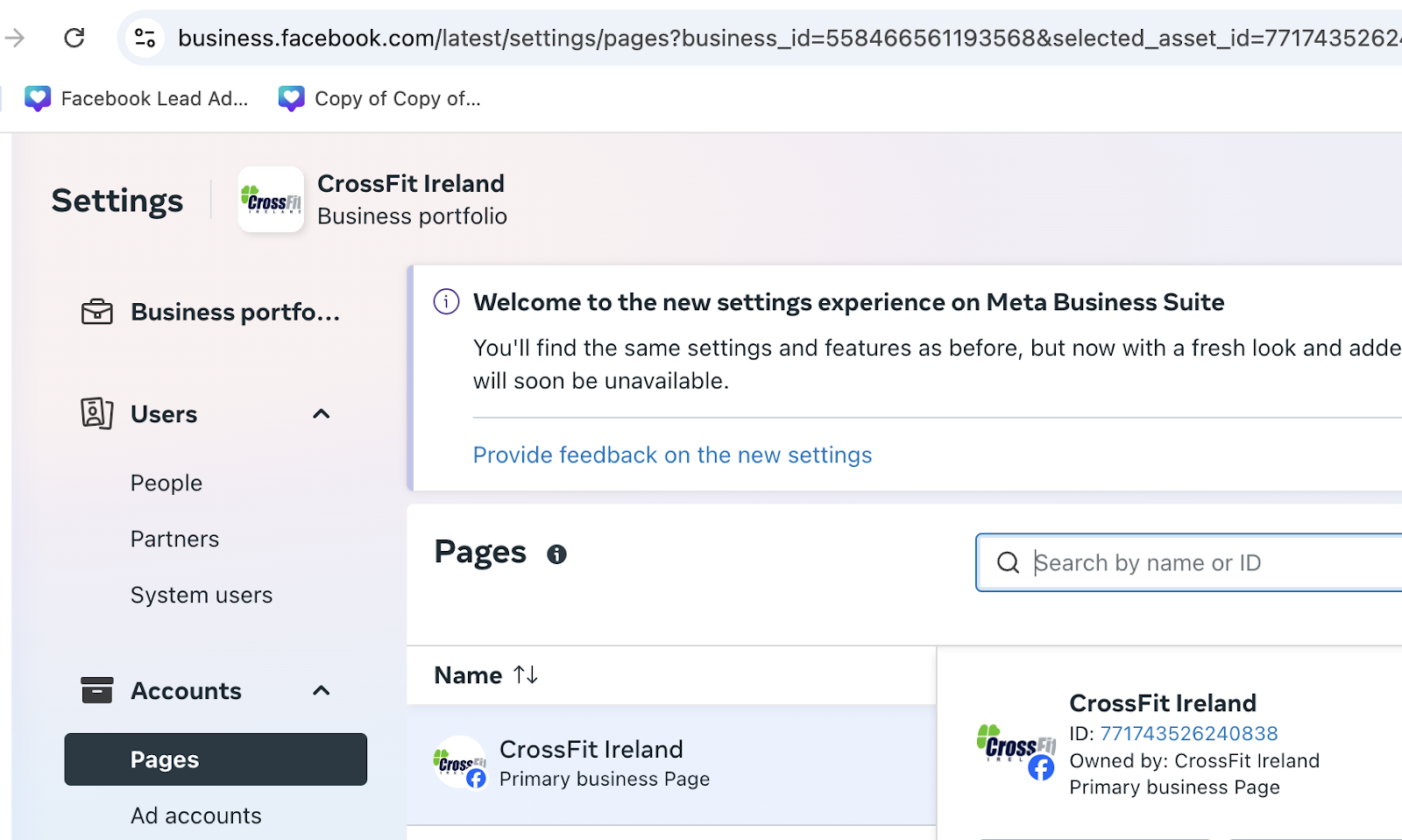
Task: Follow Provide feedback on the new settings link
Action: [x=673, y=455]
